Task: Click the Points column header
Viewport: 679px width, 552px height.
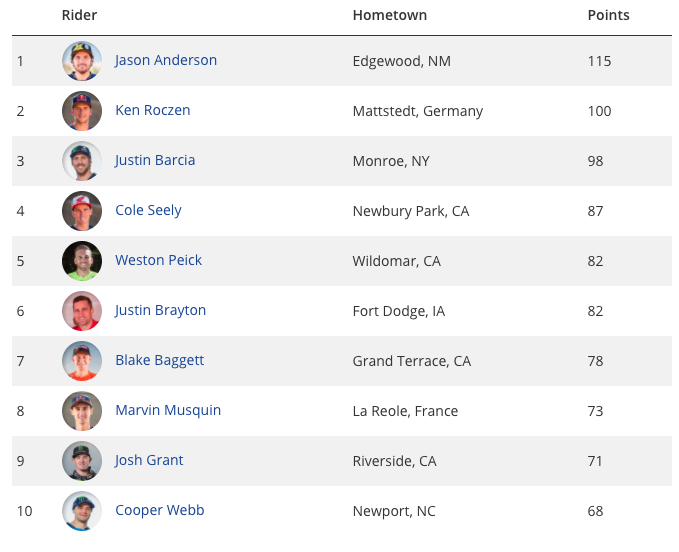Action: coord(608,15)
